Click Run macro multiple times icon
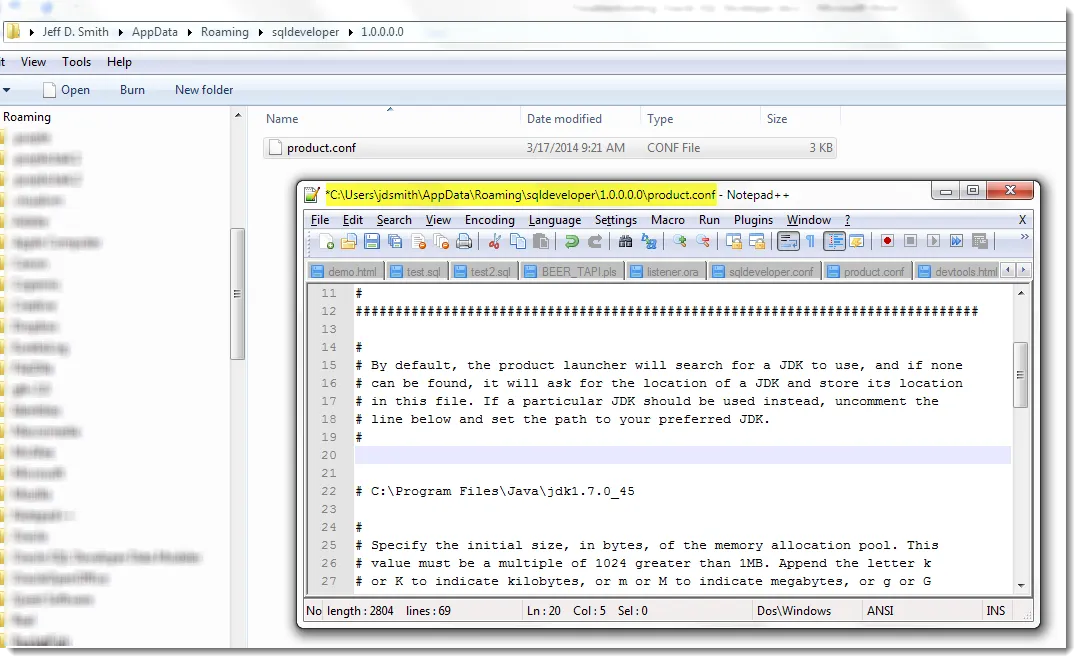1081x663 pixels. tap(956, 241)
